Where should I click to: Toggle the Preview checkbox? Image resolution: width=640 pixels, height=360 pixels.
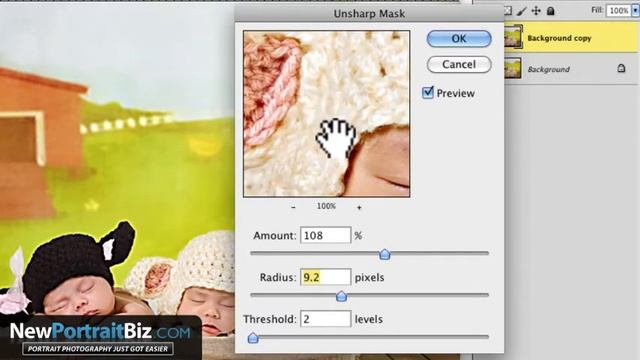(427, 93)
